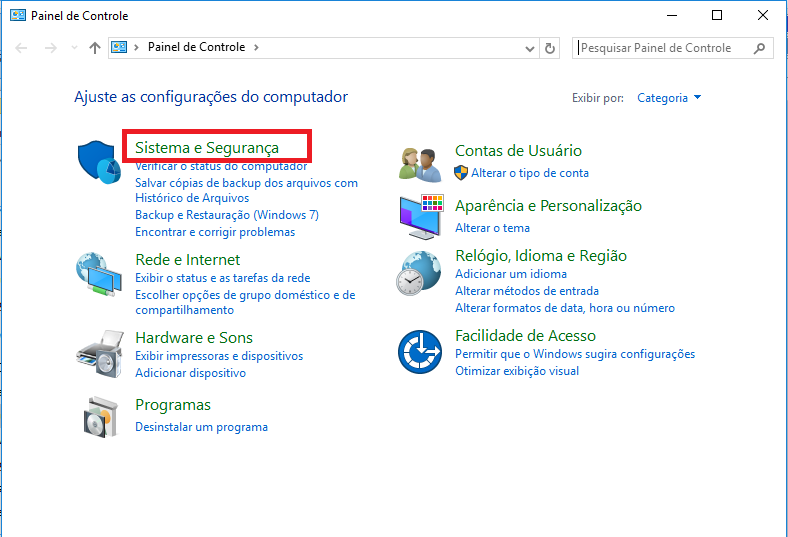Expand the chevron before Painel de Controle breadcrumb
Viewport: 788px width, 537px height.
[136, 47]
